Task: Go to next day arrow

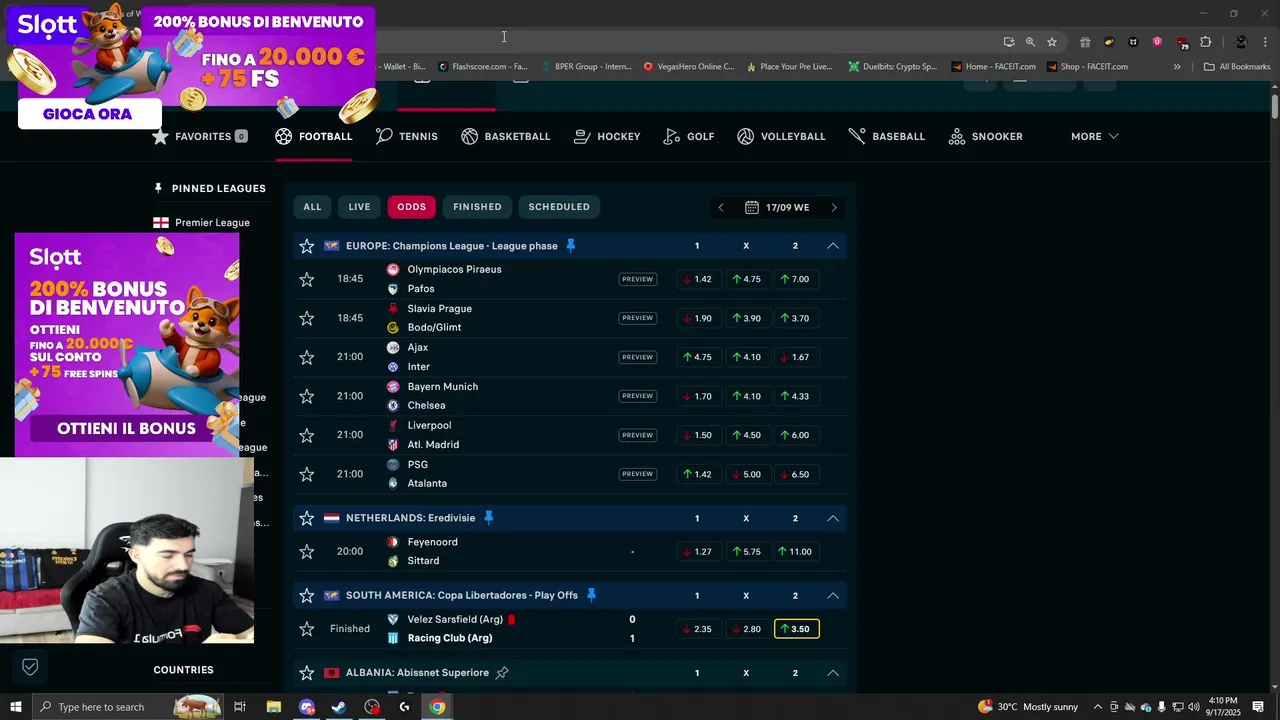Action: click(x=834, y=207)
